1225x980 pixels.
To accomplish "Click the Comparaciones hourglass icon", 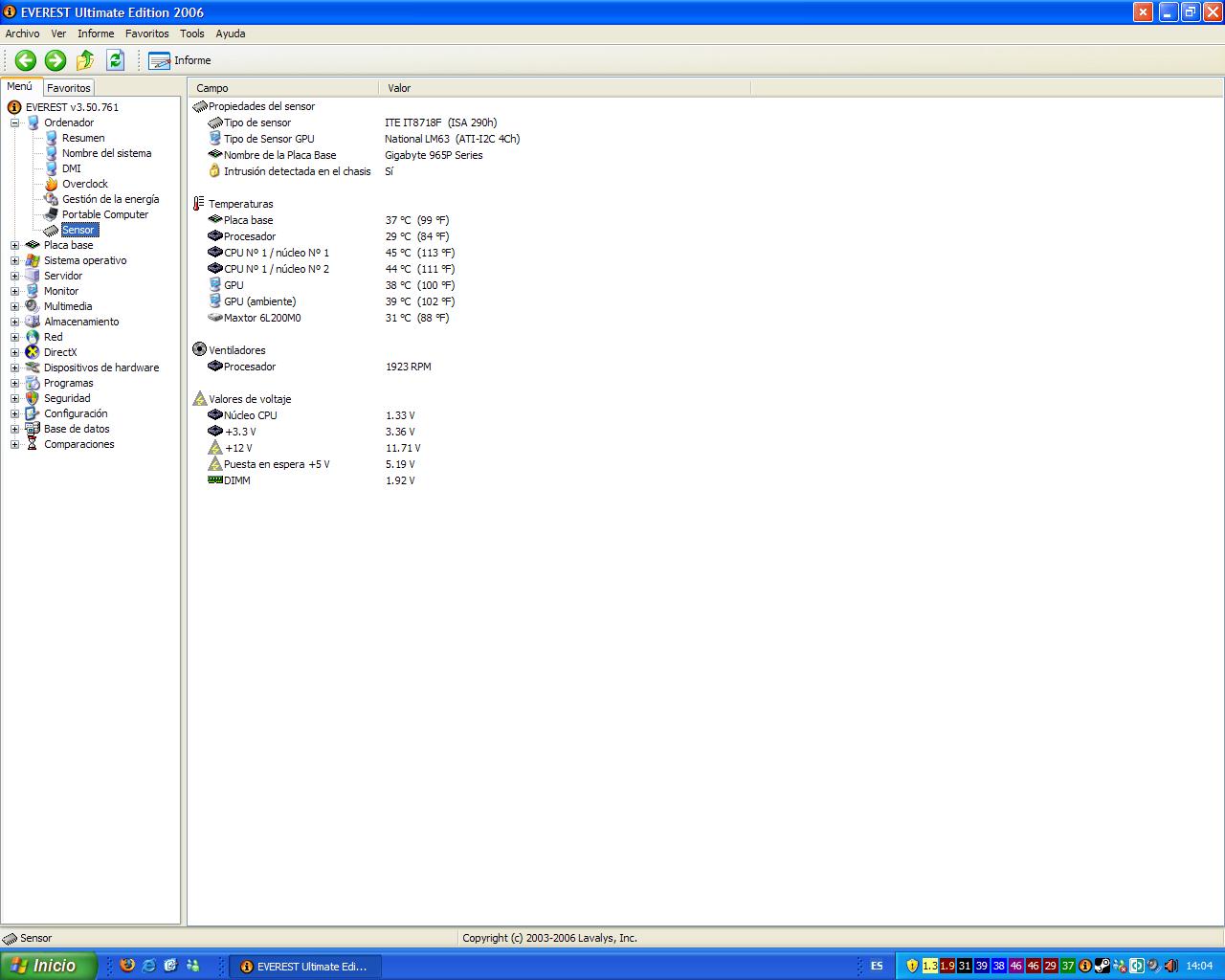I will point(33,444).
